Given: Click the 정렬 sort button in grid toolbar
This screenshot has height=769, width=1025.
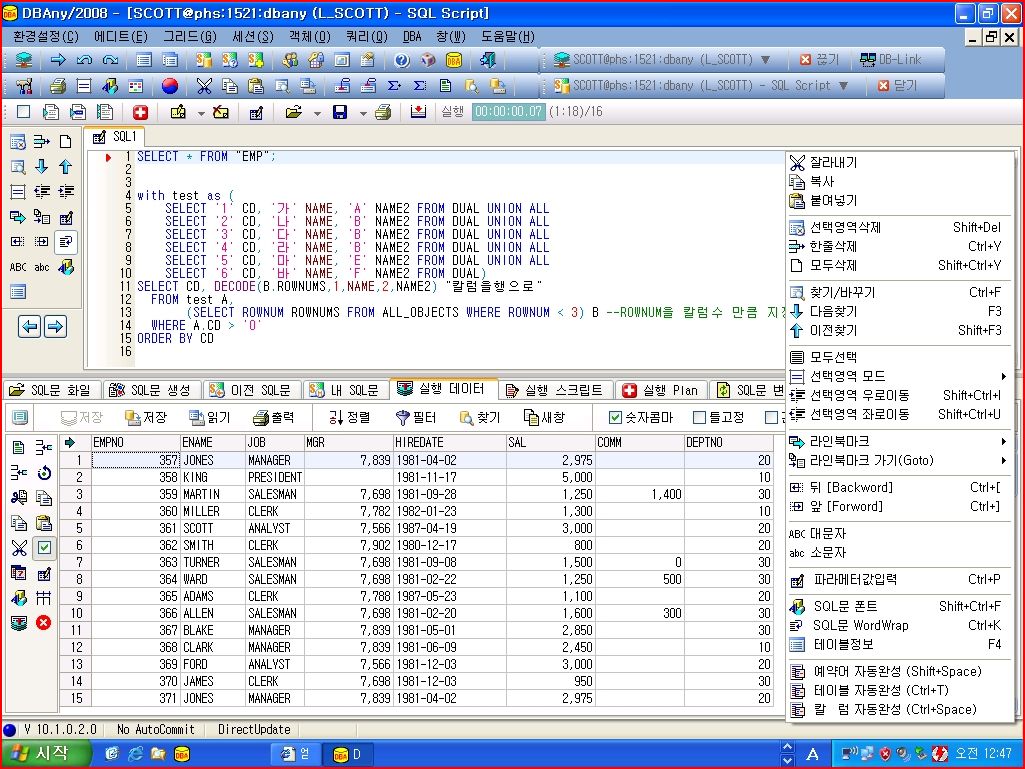Looking at the screenshot, I should tap(350, 417).
